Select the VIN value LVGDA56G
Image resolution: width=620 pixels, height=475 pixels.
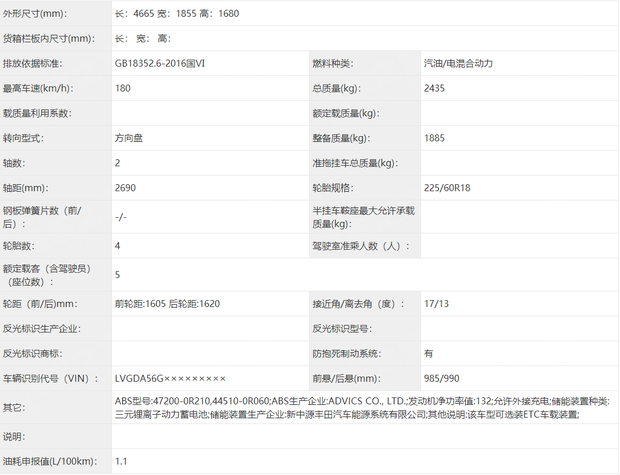[170, 379]
